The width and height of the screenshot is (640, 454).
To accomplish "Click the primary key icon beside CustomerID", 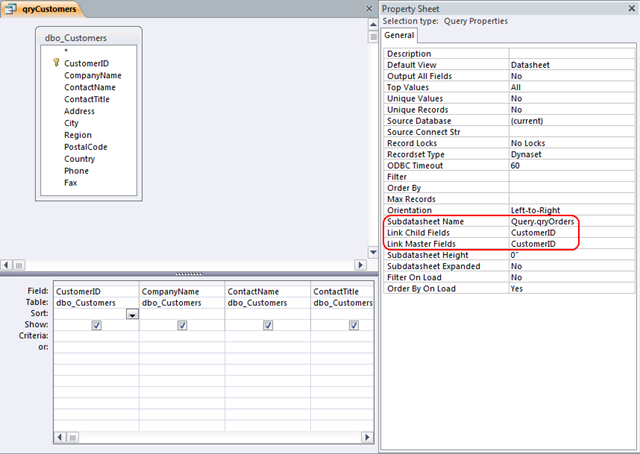I will coord(57,63).
